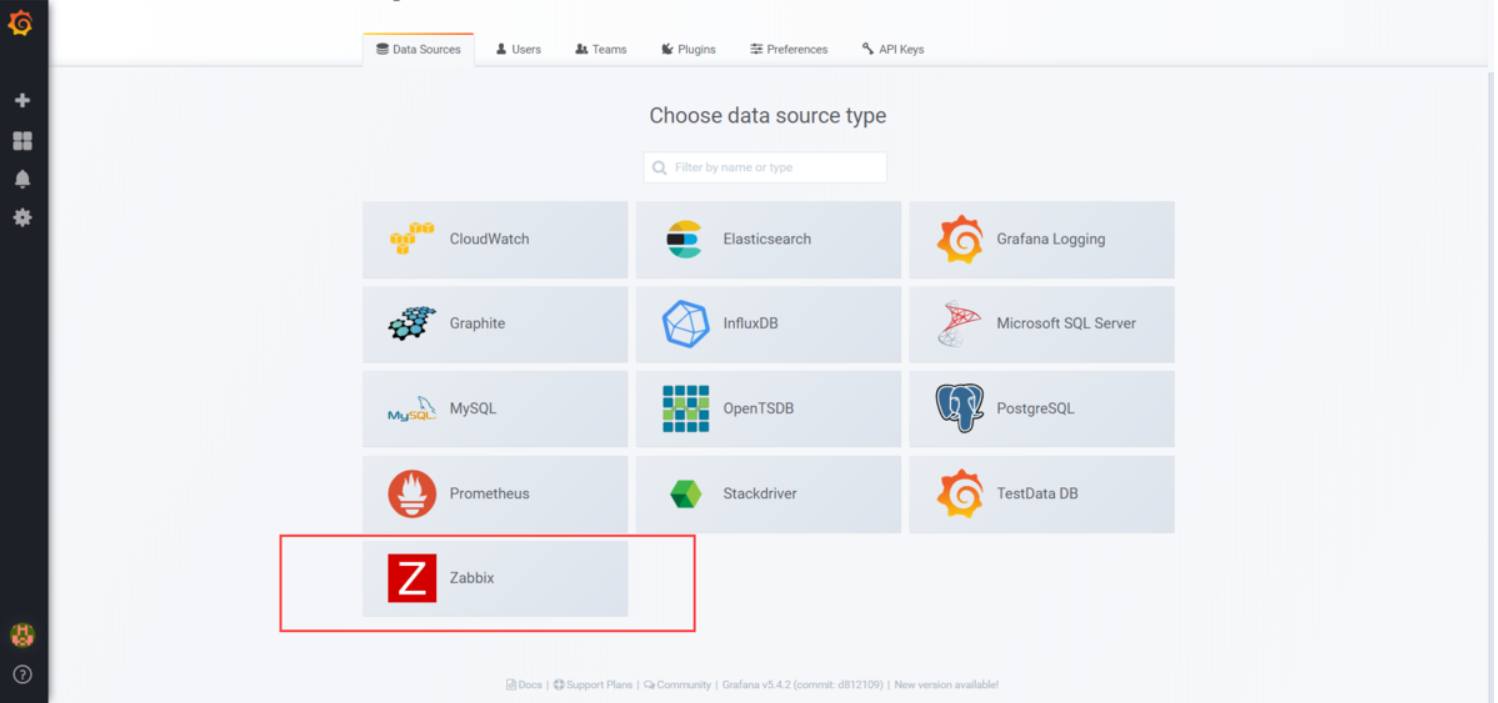Screen dimensions: 1498x703
Task: Open the Help question mark icon
Action: (x=22, y=674)
